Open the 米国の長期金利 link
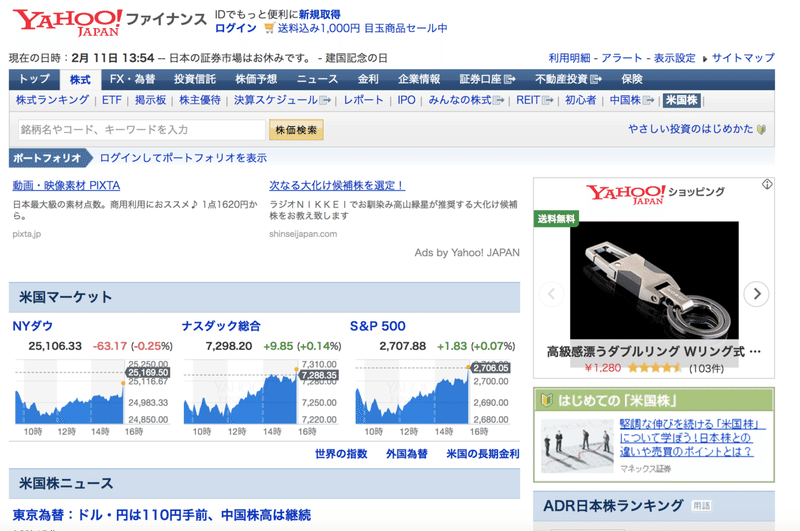800x531 pixels. point(483,453)
